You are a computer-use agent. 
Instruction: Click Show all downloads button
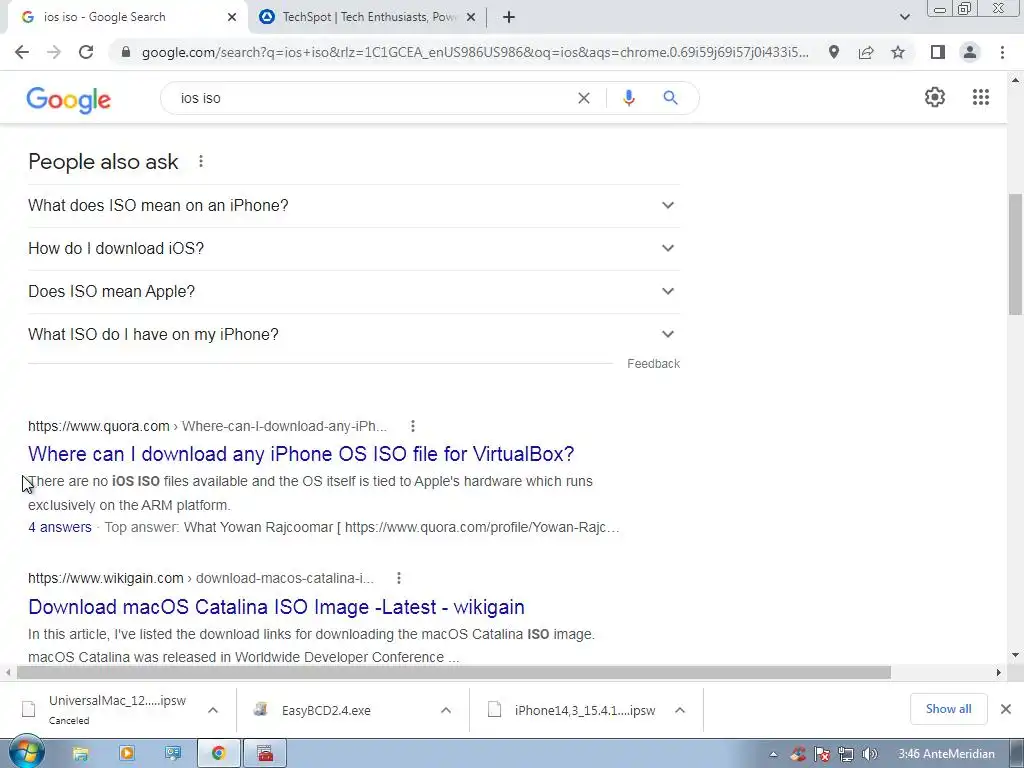[x=948, y=709]
